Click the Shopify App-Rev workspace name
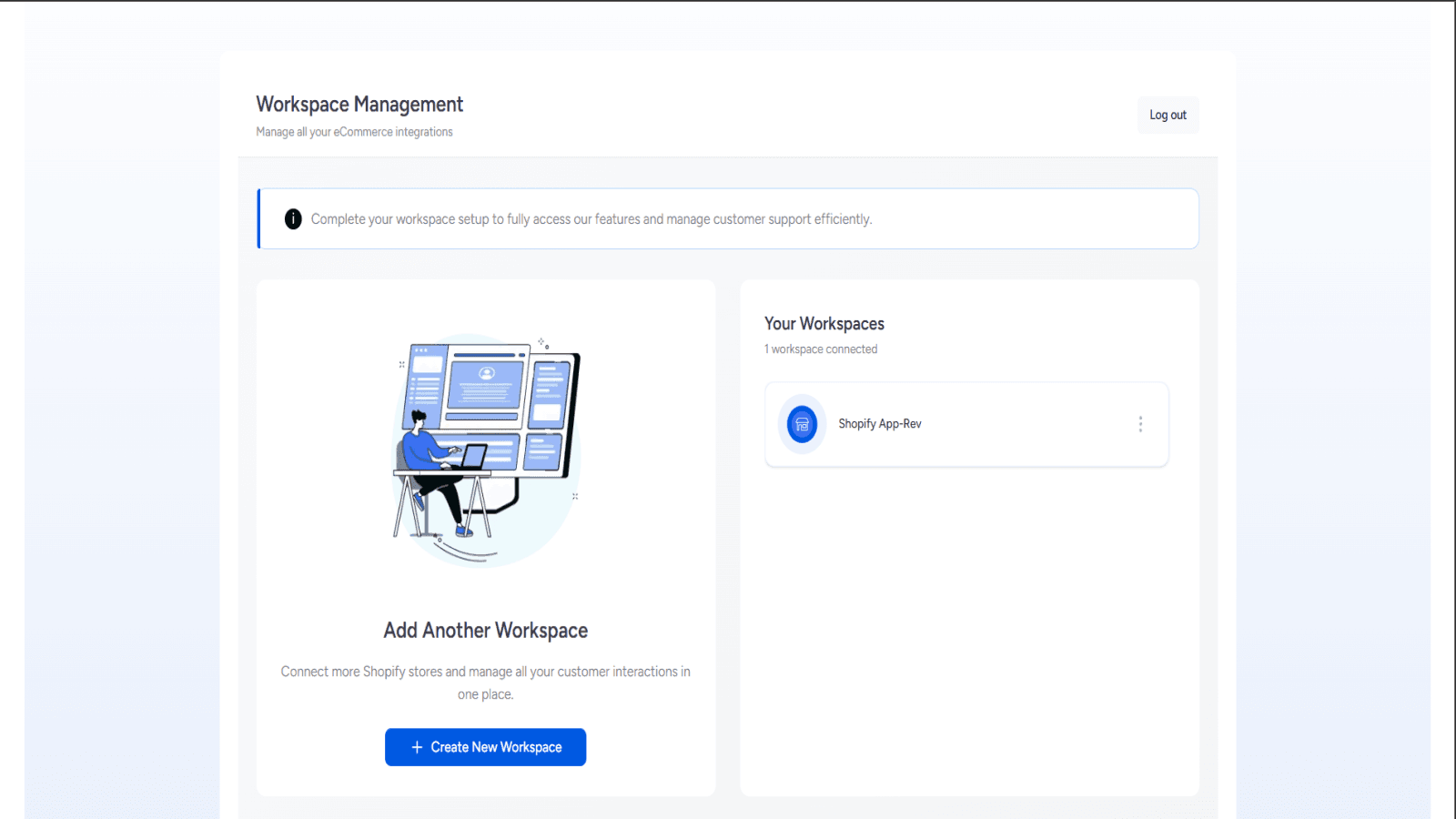This screenshot has width=1456, height=819. (x=880, y=423)
